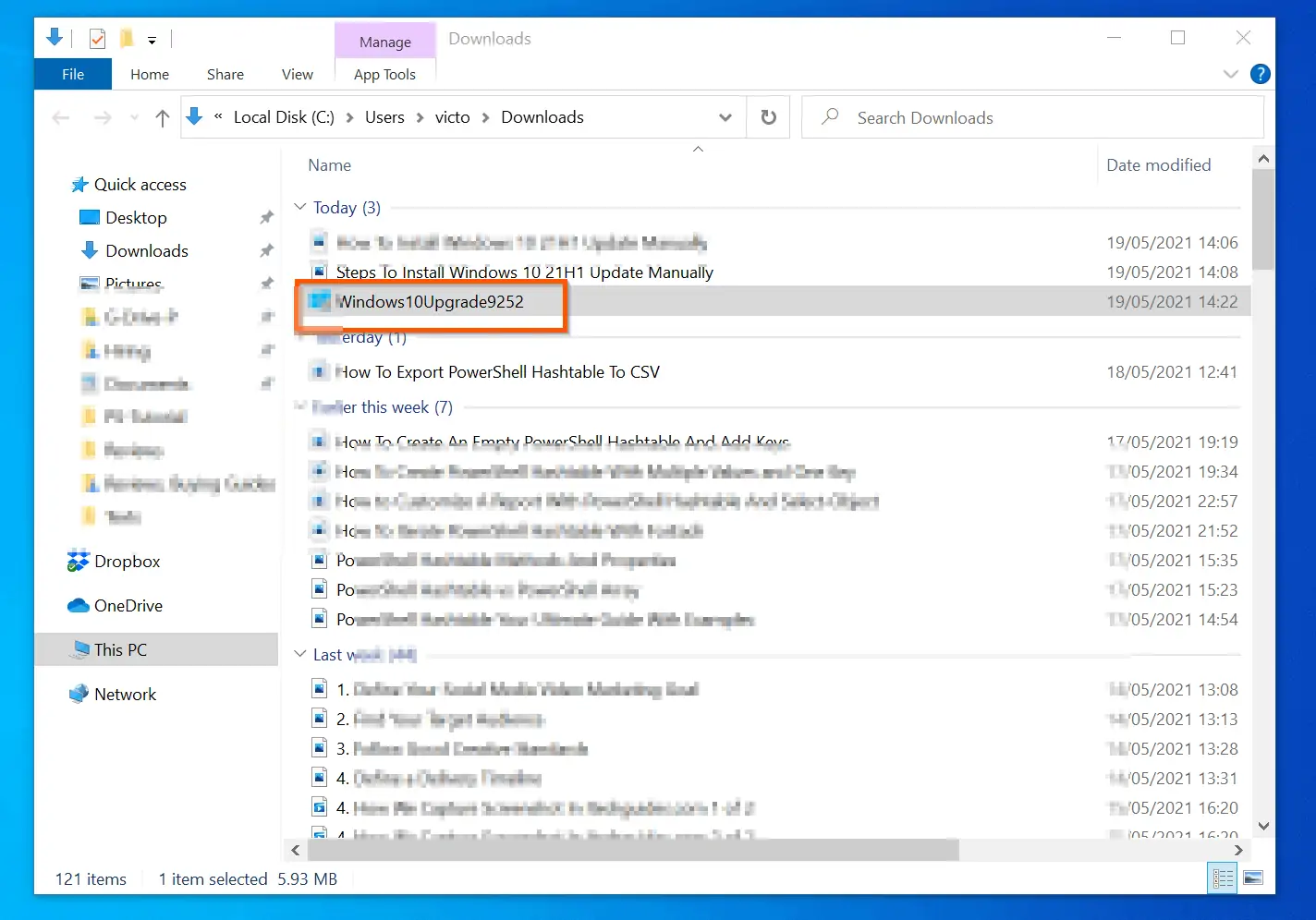Open Desktop in the navigation pane
The height and width of the screenshot is (920, 1316).
(x=136, y=218)
